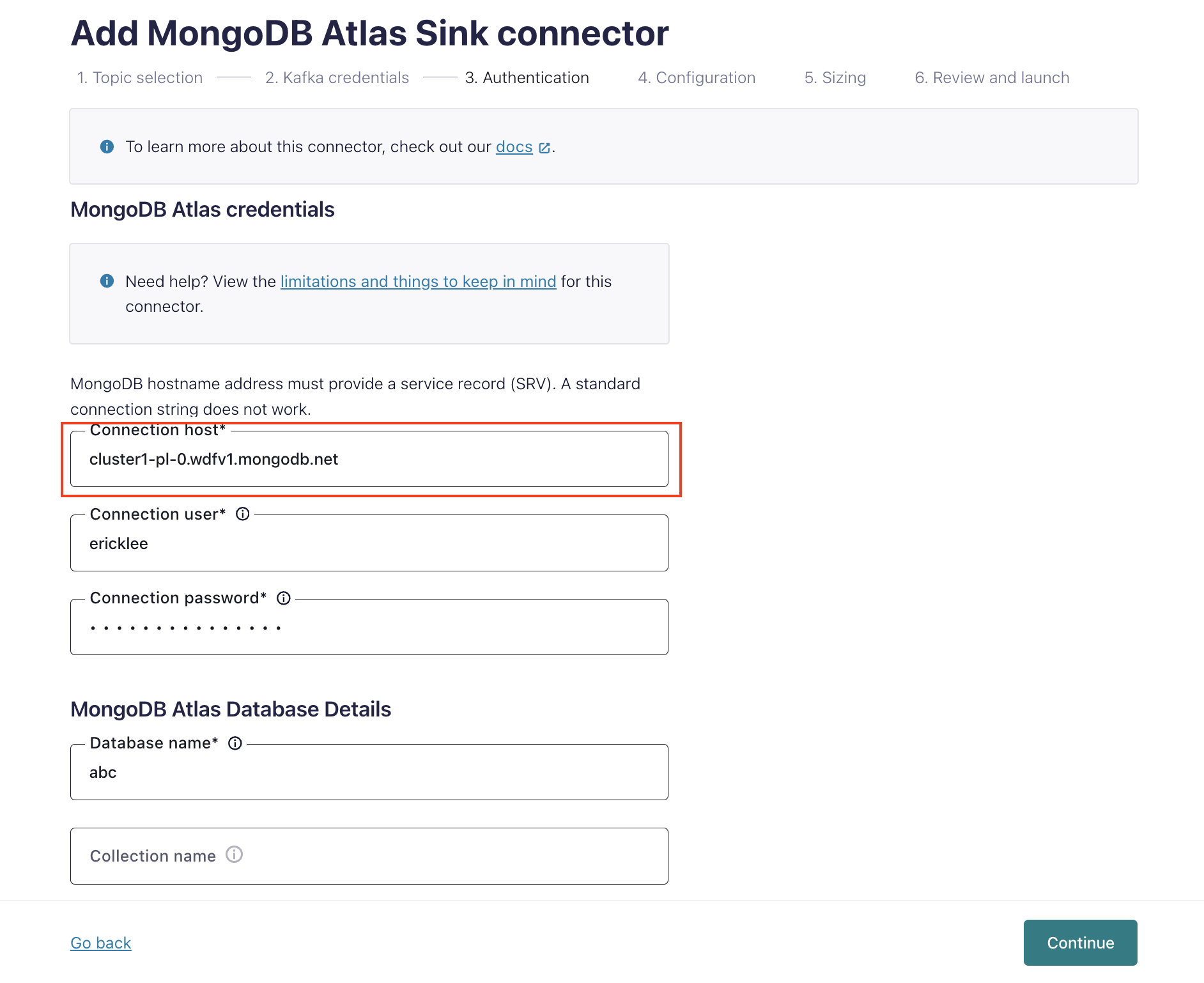Open the Configuration step

coord(697,77)
